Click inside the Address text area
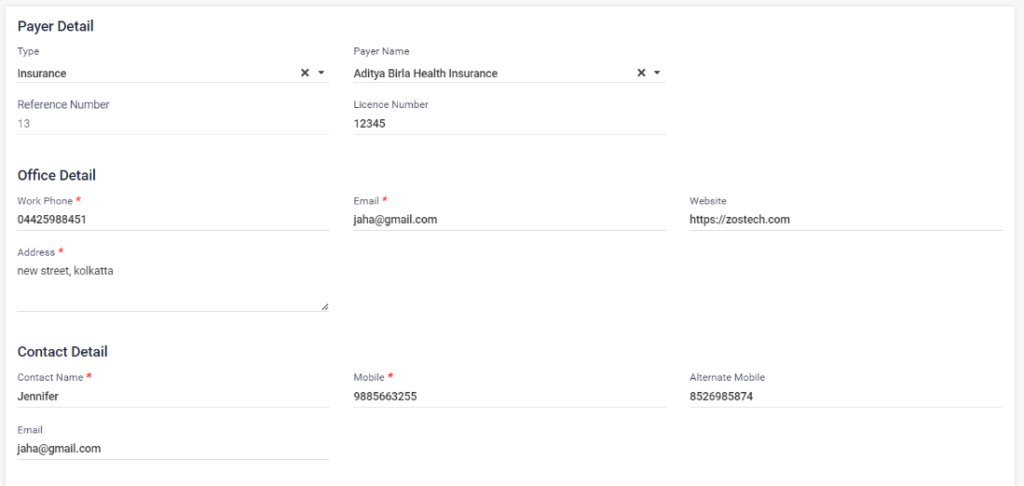The height and width of the screenshot is (486, 1024). [x=172, y=285]
